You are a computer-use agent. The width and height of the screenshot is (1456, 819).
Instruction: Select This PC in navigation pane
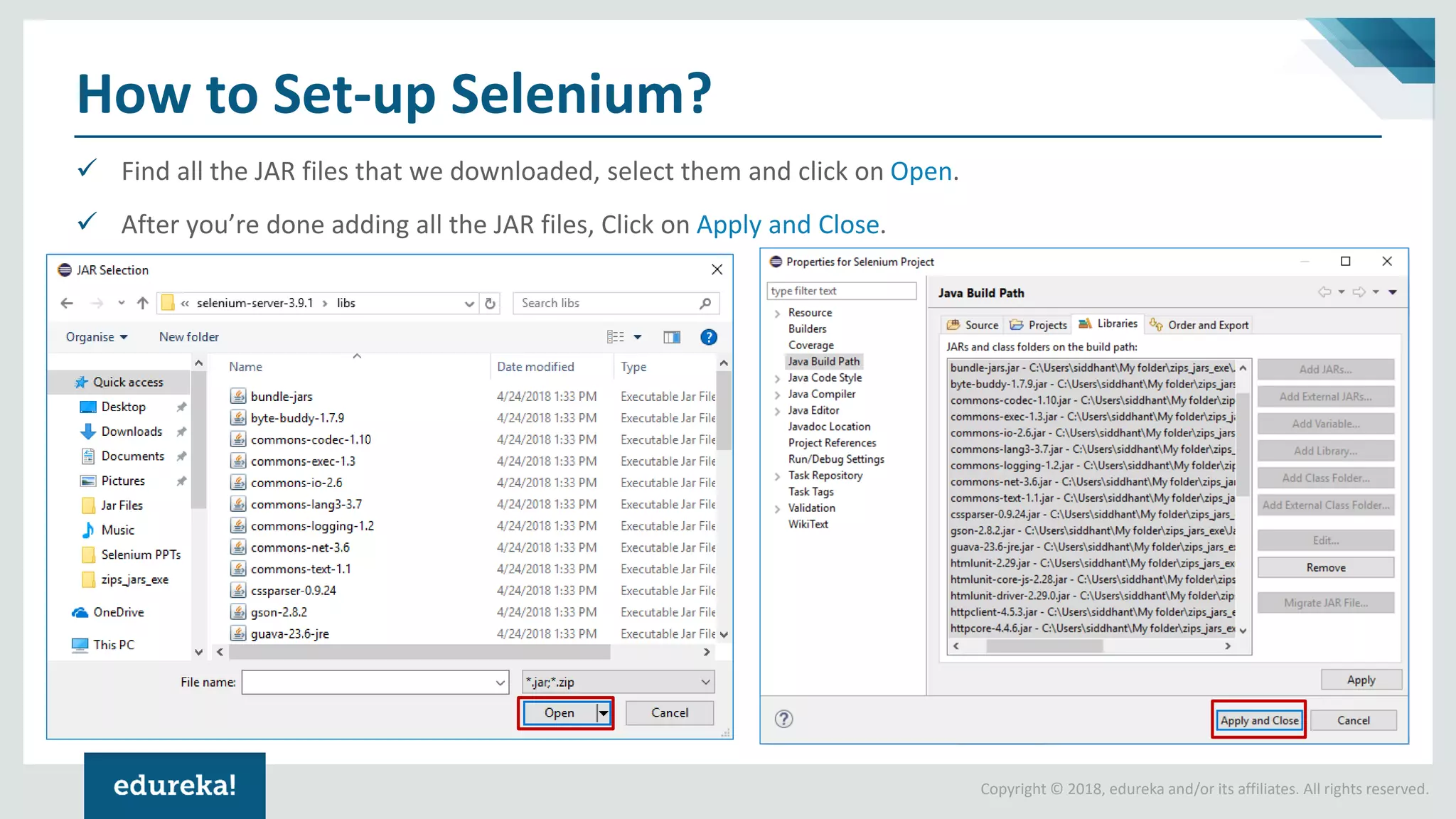coord(113,645)
